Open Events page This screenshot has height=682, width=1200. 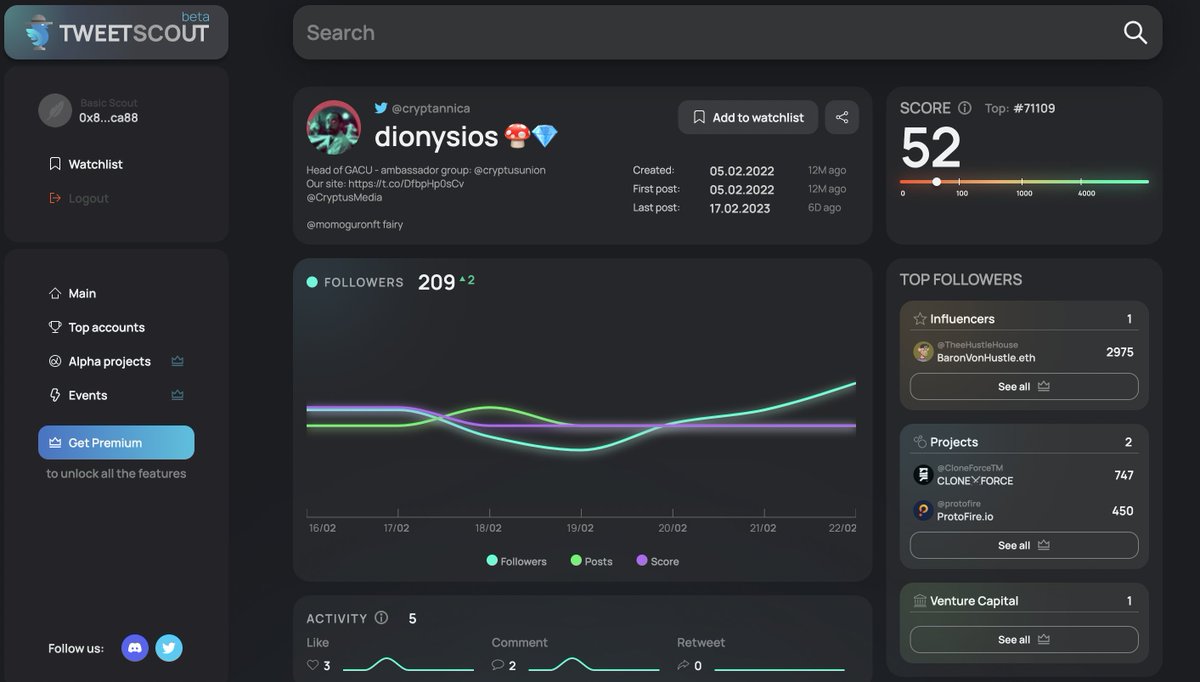78,395
